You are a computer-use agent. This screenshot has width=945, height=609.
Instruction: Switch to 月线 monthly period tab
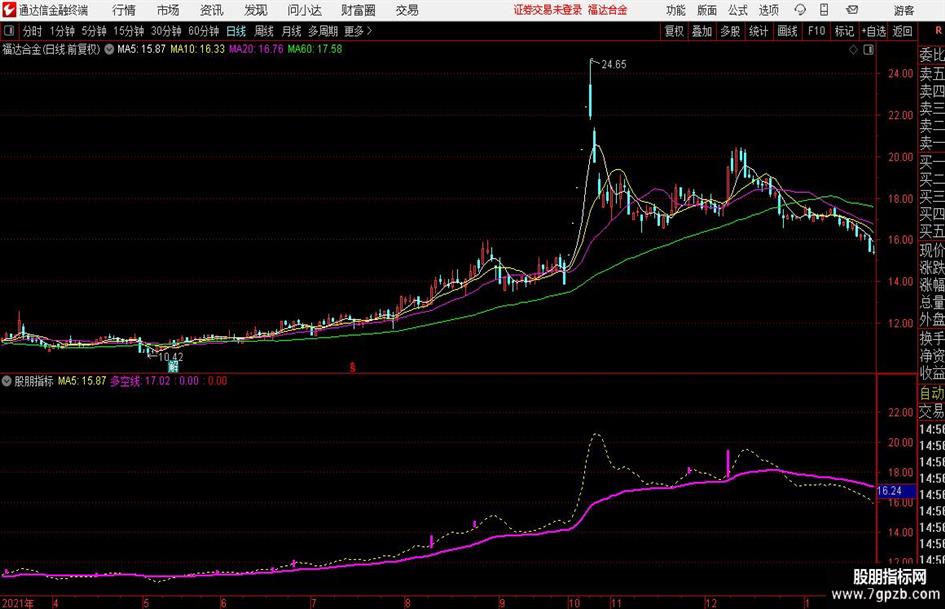tap(292, 31)
